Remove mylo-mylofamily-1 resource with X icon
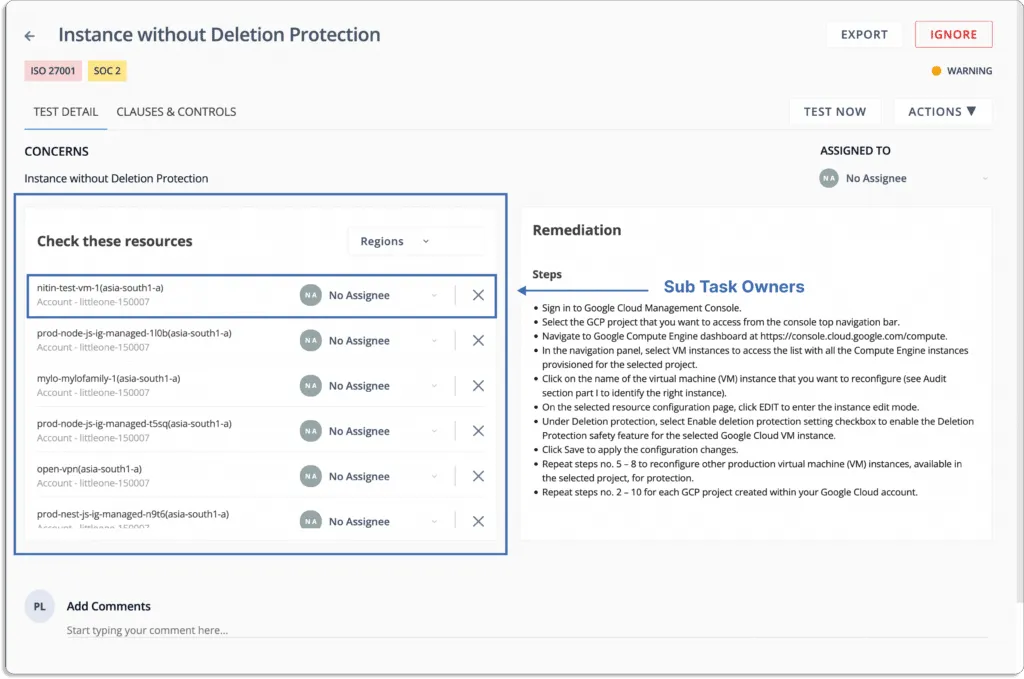The image size is (1024, 679). tap(478, 386)
